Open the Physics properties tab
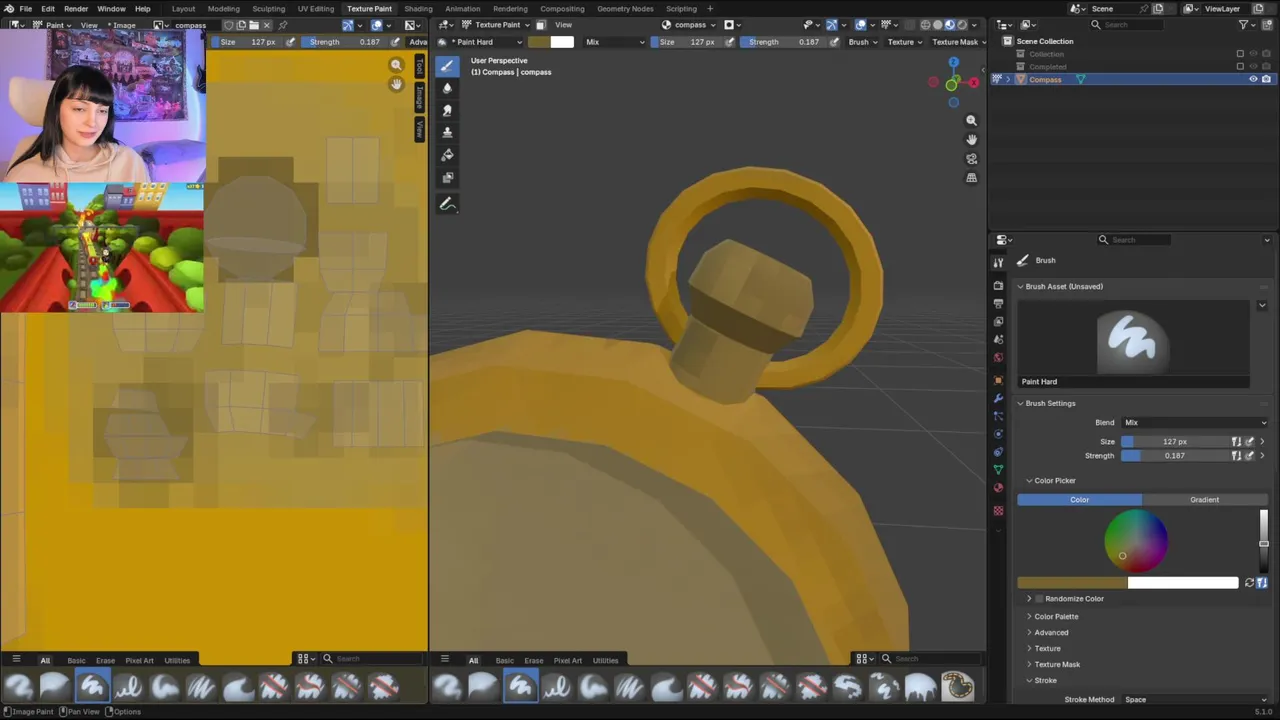 click(998, 434)
